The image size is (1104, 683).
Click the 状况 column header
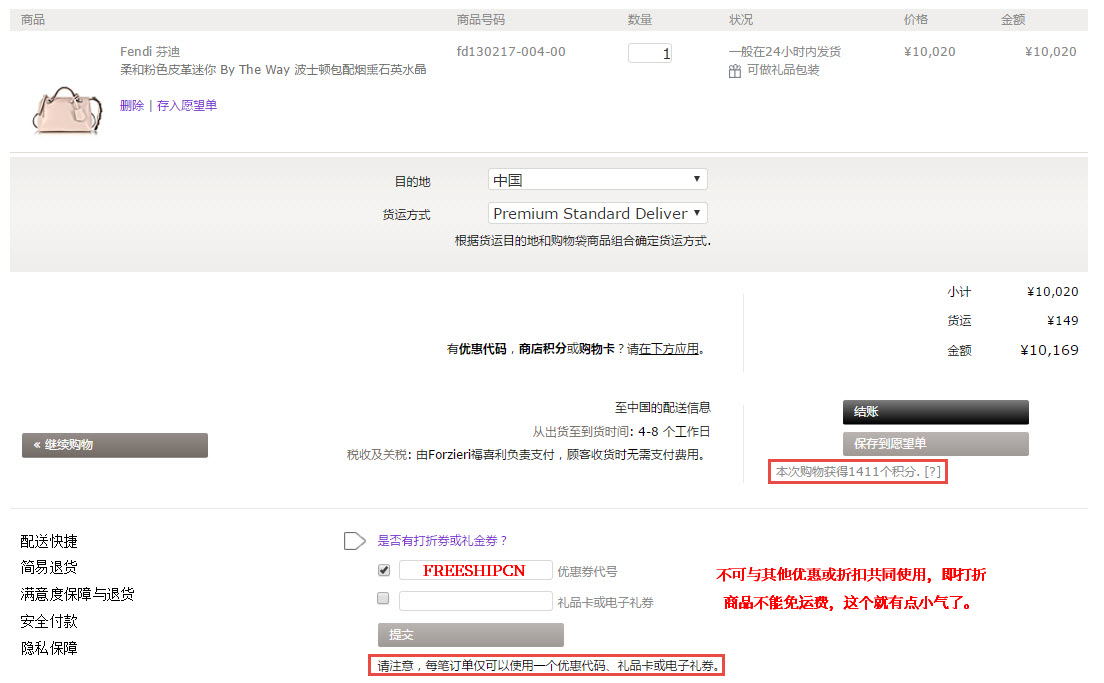coord(741,20)
